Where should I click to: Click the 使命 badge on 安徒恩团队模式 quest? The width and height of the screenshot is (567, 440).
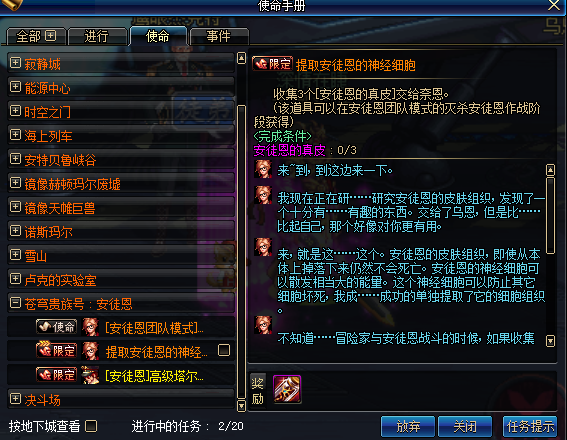[x=56, y=327]
